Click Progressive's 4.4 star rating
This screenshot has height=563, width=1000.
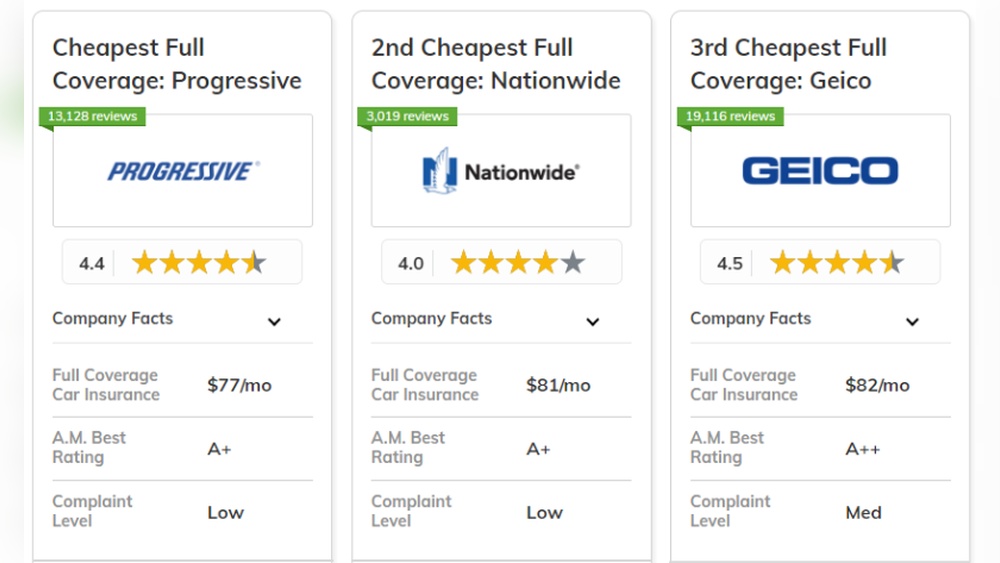pyautogui.click(x=182, y=262)
